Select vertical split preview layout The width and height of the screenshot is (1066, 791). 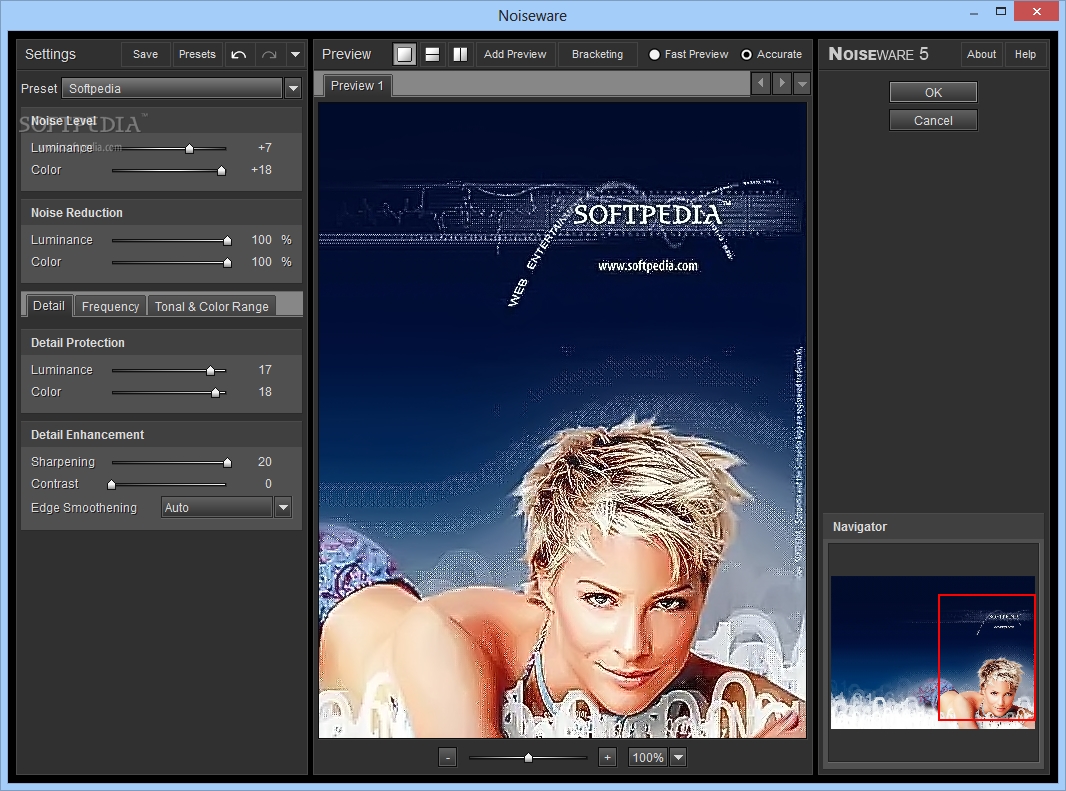coord(460,54)
